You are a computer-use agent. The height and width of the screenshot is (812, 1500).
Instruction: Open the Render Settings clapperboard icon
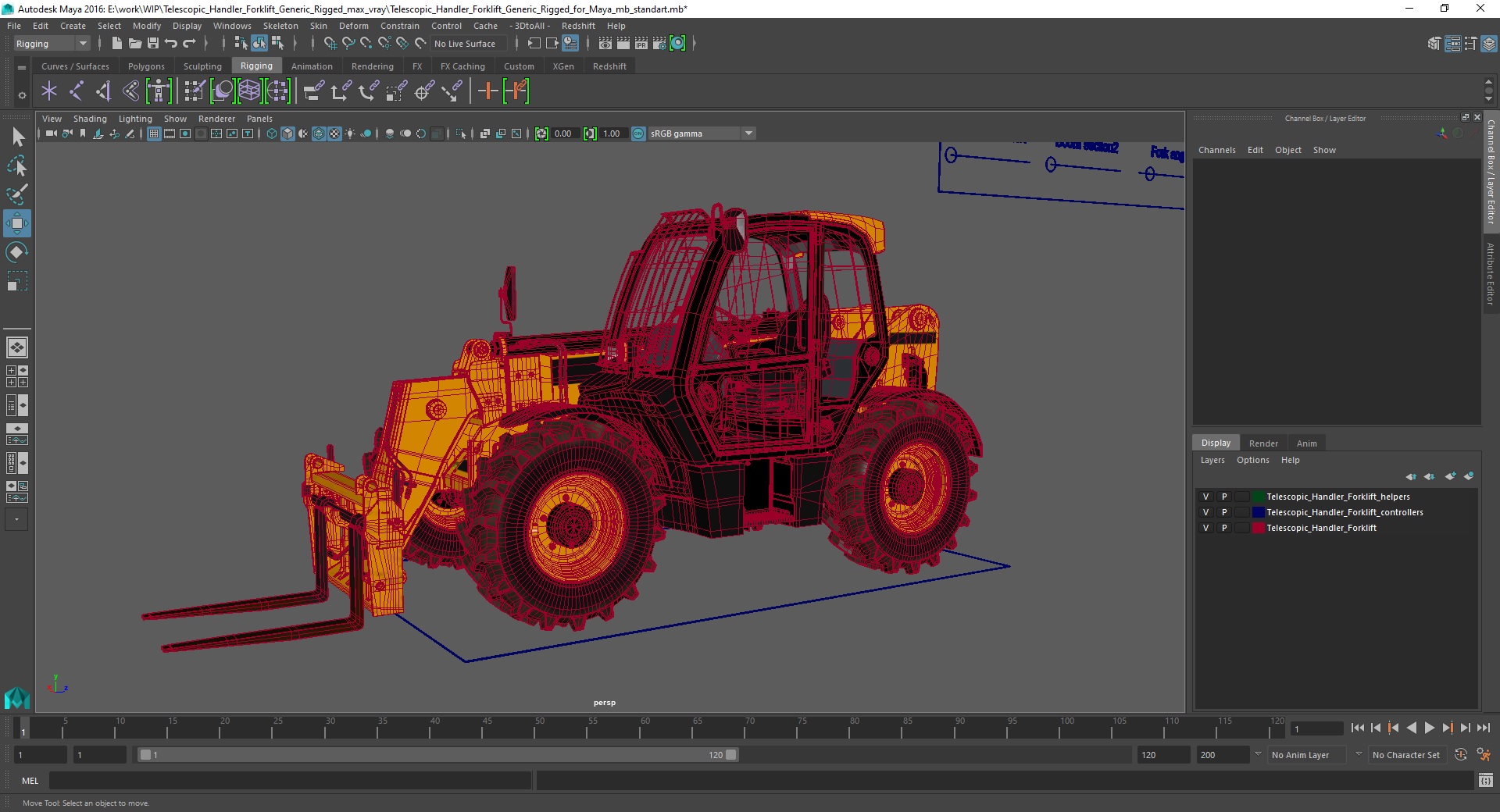point(659,44)
